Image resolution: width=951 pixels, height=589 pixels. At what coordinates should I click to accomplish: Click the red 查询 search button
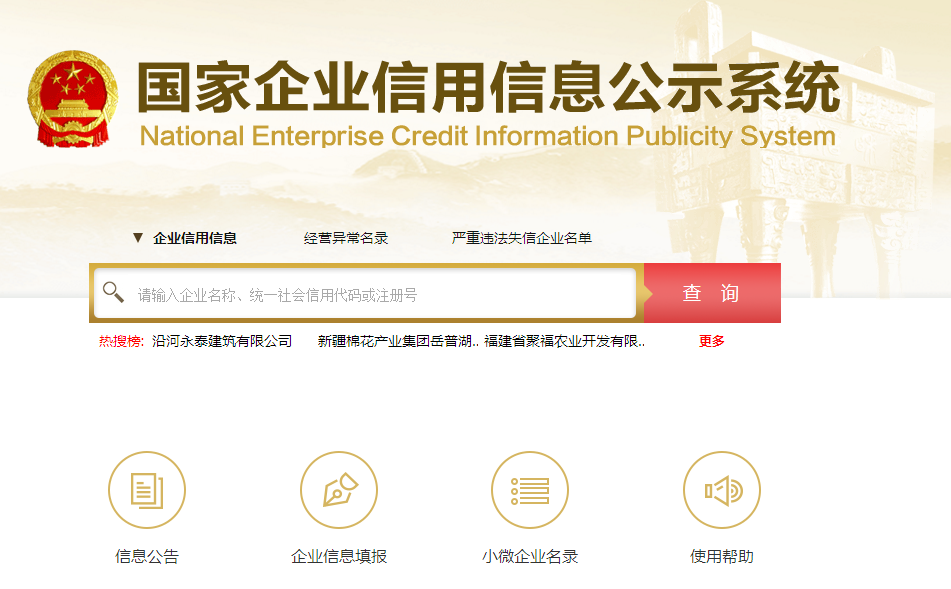[x=712, y=293]
